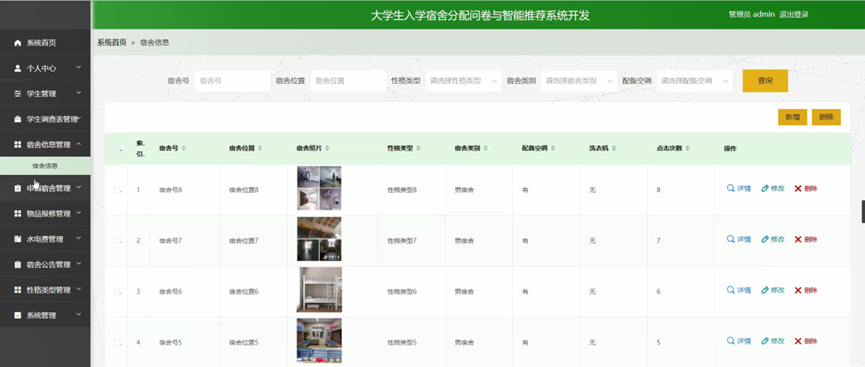Screen dimensions: 865x367
Task: Collapse the 宿舍信息管理 menu chevron
Action: click(x=79, y=143)
